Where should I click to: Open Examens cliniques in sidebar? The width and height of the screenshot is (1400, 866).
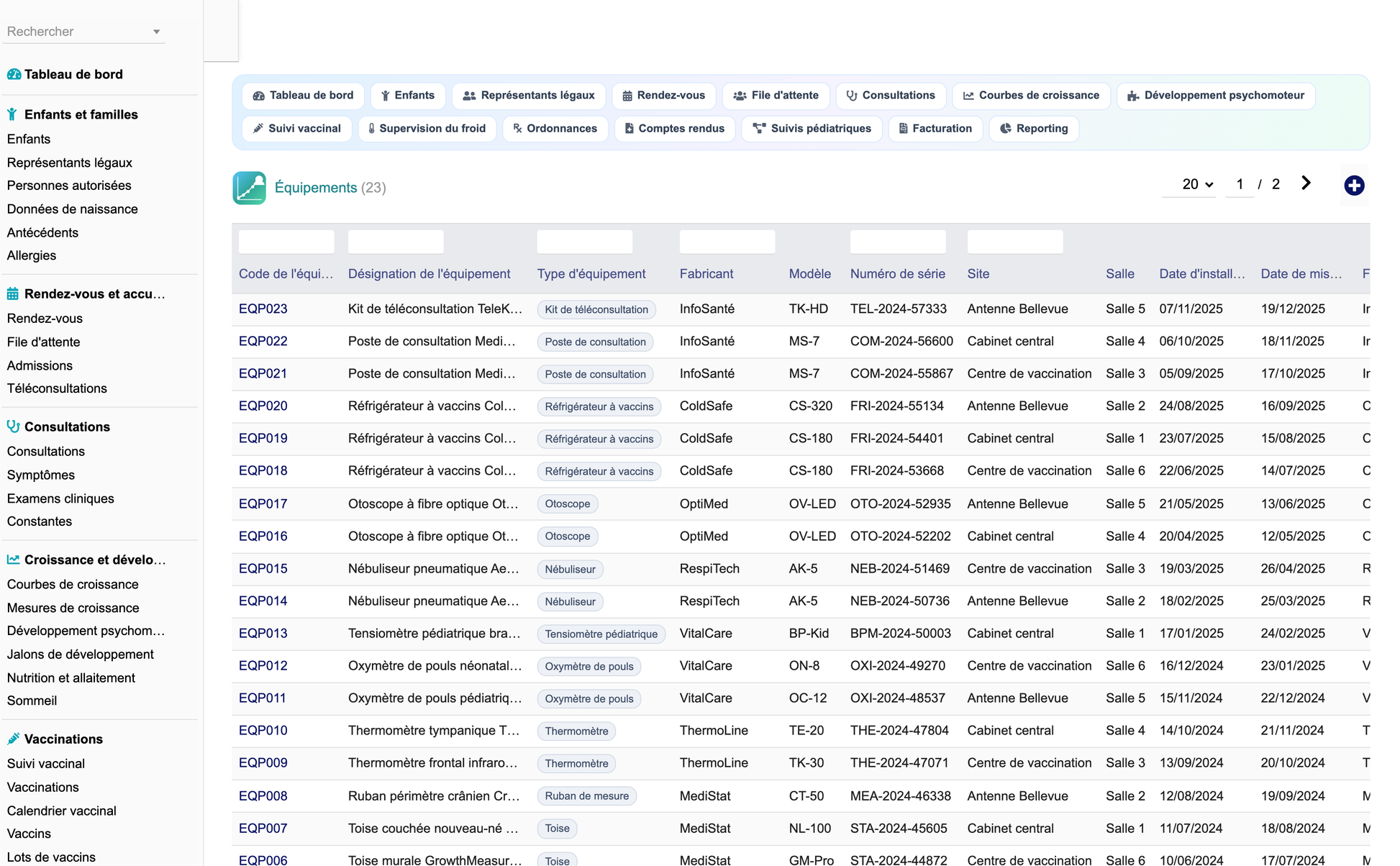point(60,498)
